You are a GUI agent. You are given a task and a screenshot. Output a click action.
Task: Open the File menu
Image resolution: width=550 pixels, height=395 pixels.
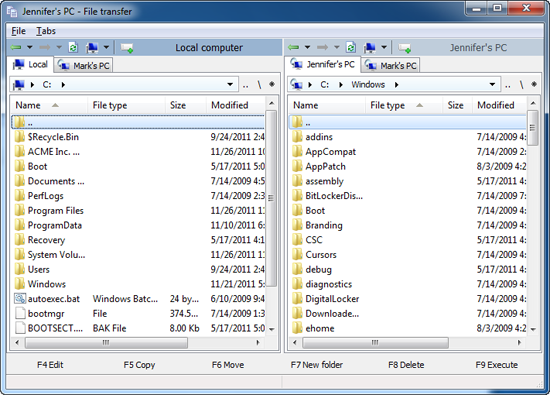[x=18, y=31]
